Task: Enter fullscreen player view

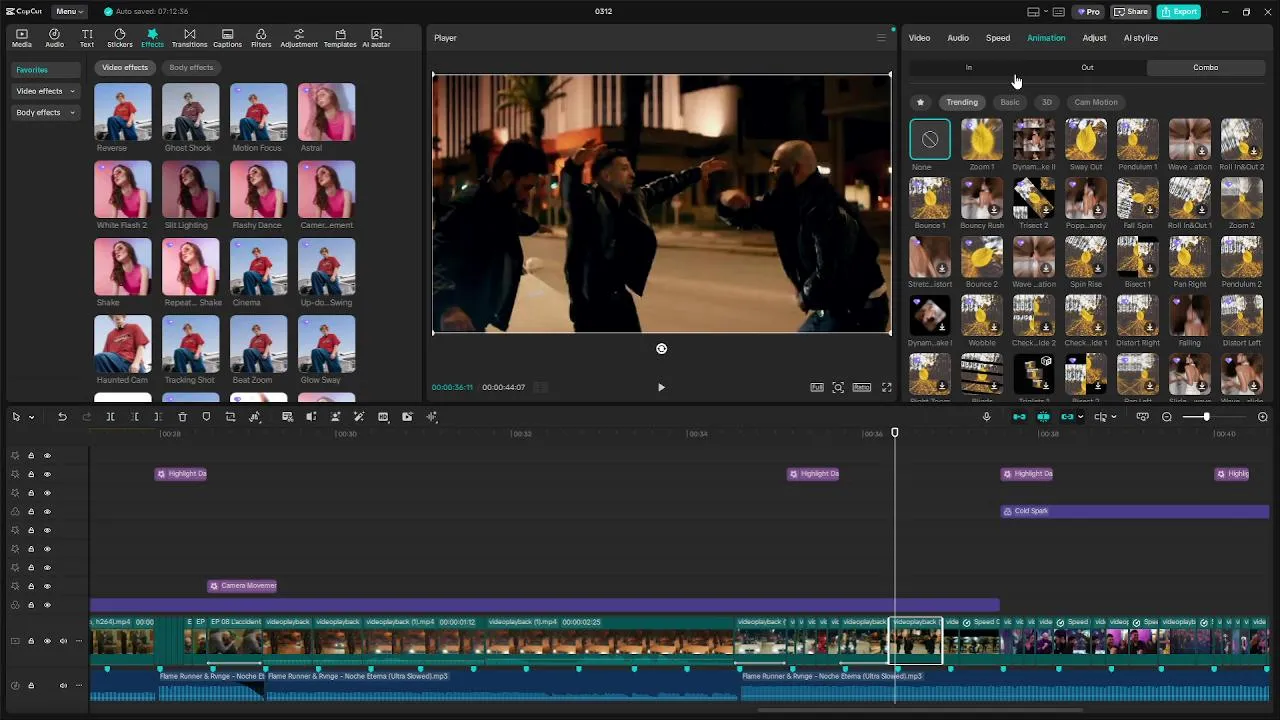Action: 886,387
